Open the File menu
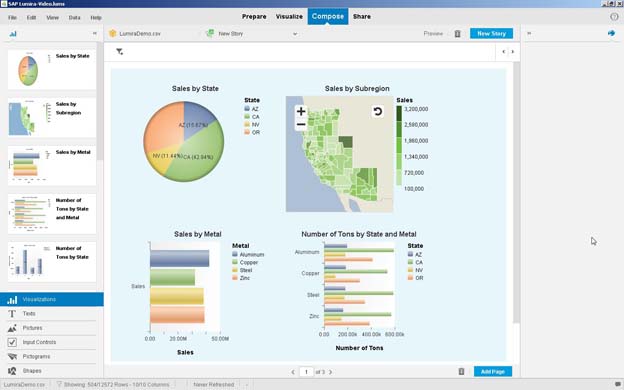The image size is (624, 390). (x=12, y=18)
